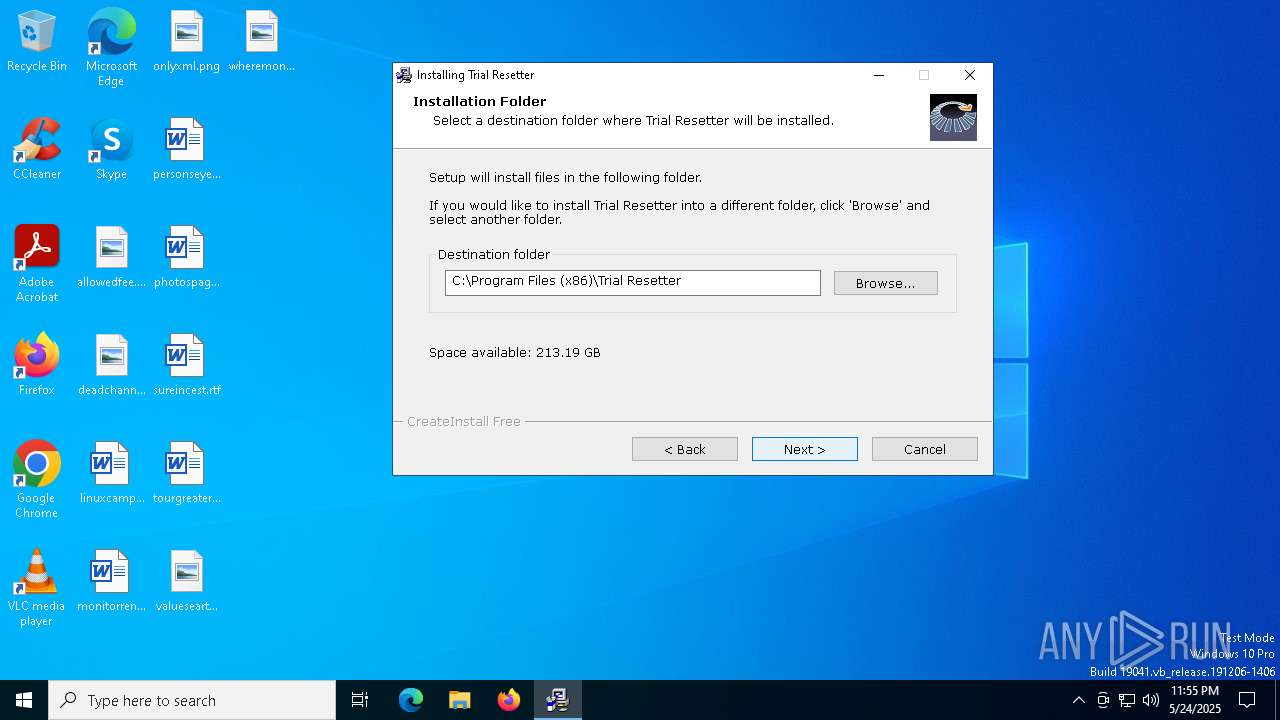Open the Recycle Bin desktop icon
The width and height of the screenshot is (1280, 720).
pos(37,41)
